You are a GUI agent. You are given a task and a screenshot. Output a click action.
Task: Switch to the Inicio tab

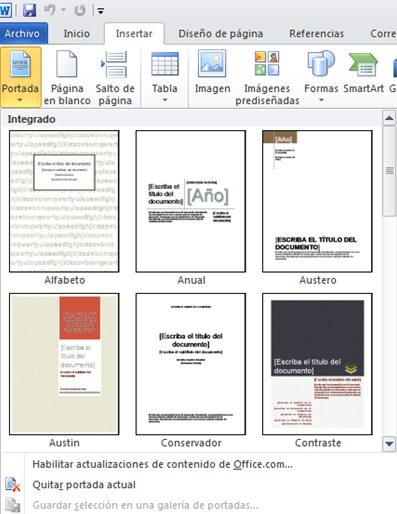point(76,34)
